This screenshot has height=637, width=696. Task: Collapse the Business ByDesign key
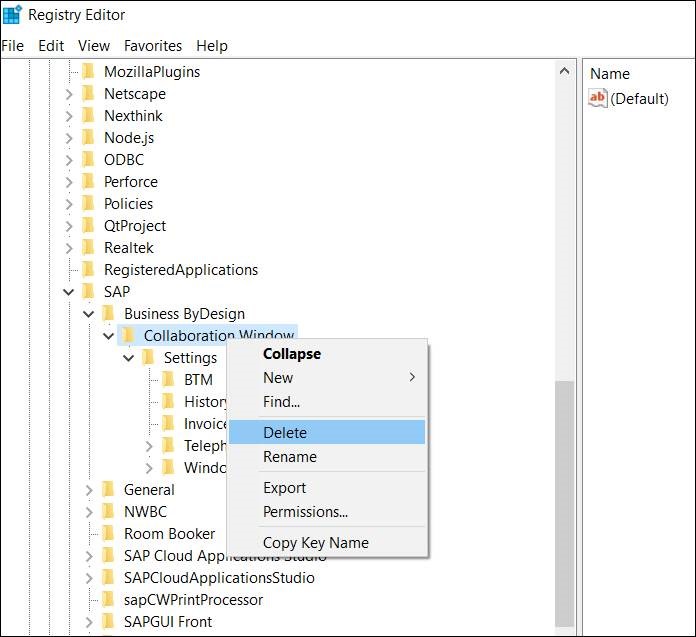[89, 314]
